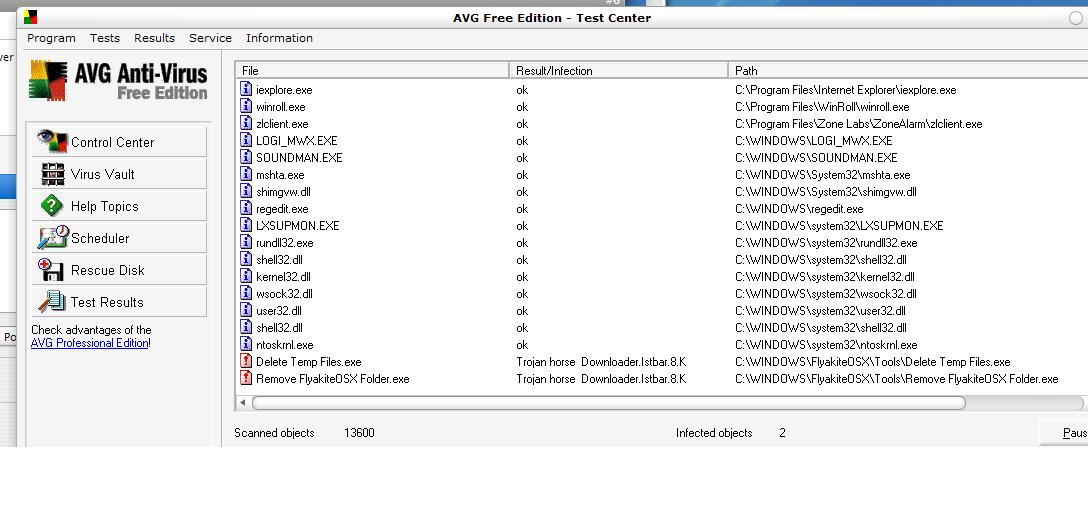Click the info icon beside rundll32.exe
Screen dimensions: 1088x525
(246, 242)
